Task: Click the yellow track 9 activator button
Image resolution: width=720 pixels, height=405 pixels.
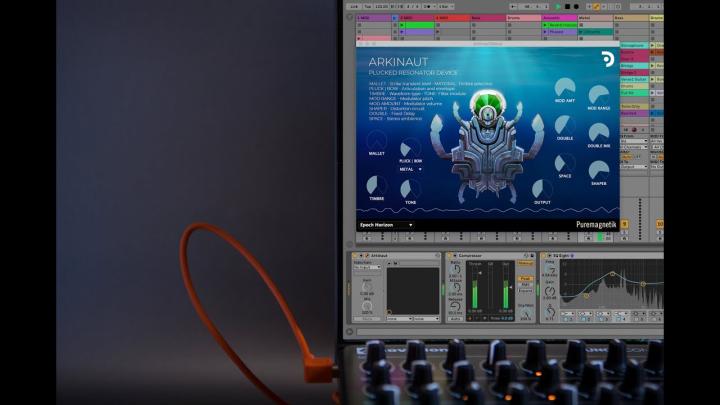Action: click(x=624, y=224)
